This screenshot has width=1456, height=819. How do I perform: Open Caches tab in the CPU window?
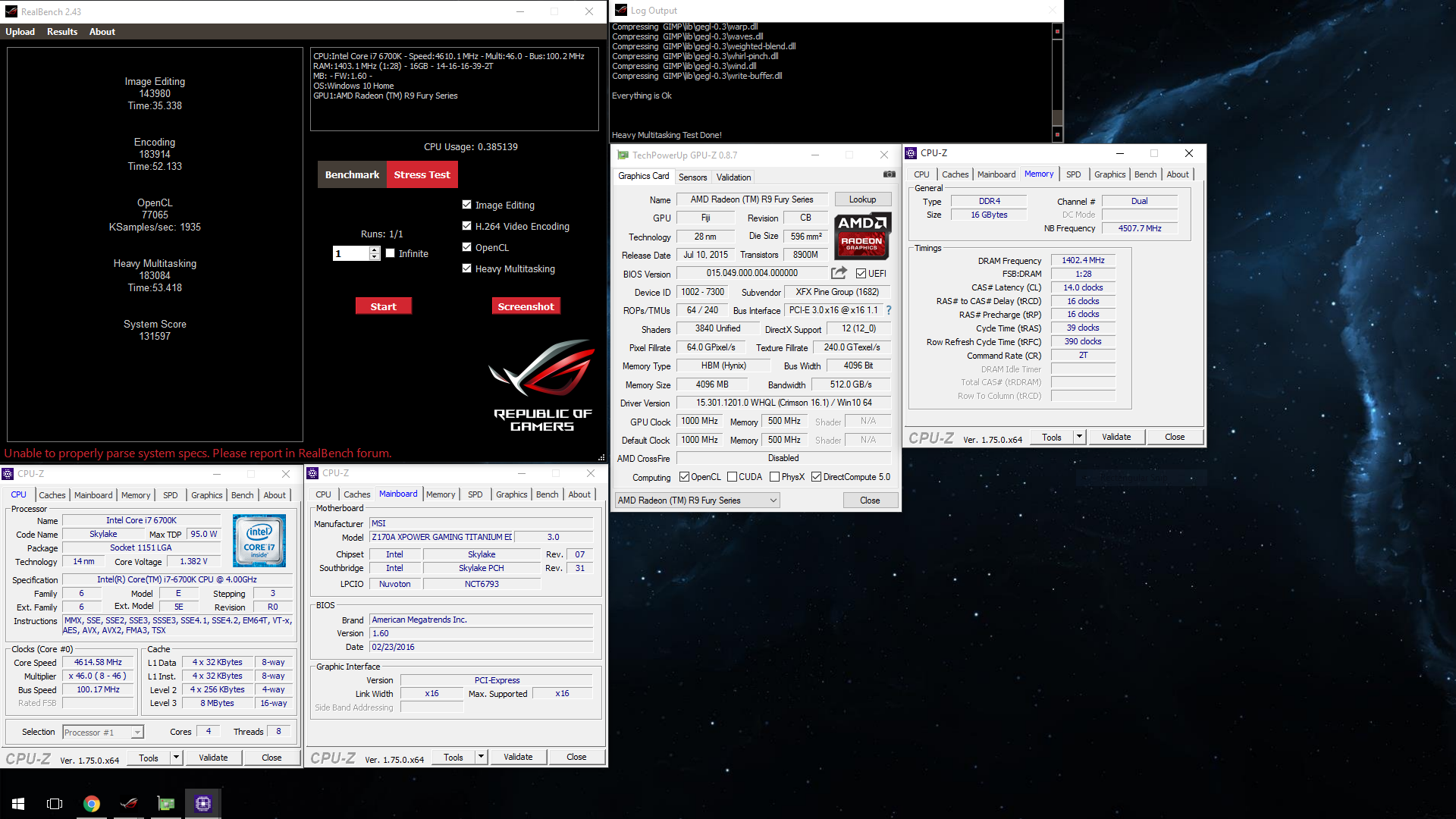pos(52,495)
